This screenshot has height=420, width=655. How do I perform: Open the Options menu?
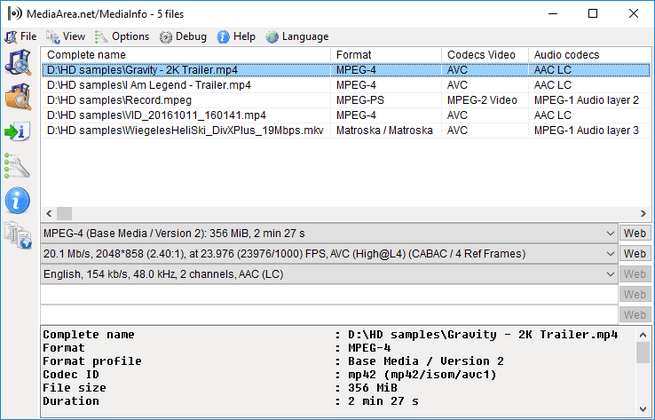(x=122, y=37)
